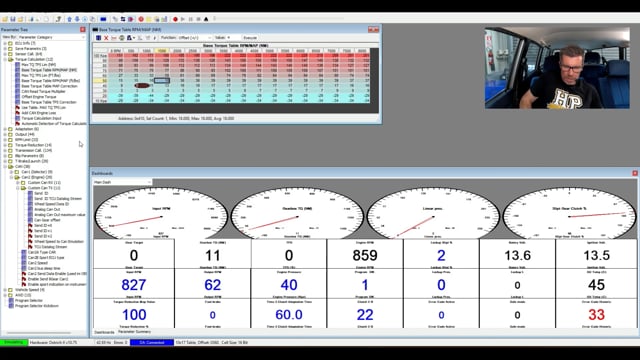
Task: Collapse the Custom Can TX folder
Action: pos(18,188)
